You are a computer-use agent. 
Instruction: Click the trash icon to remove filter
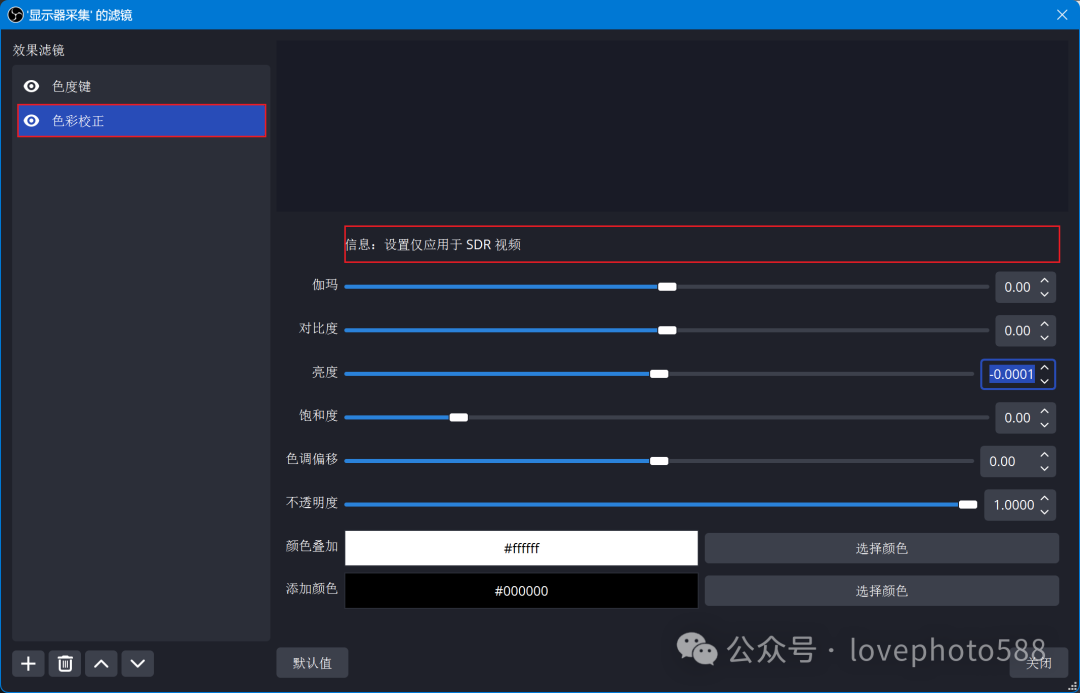click(x=65, y=663)
